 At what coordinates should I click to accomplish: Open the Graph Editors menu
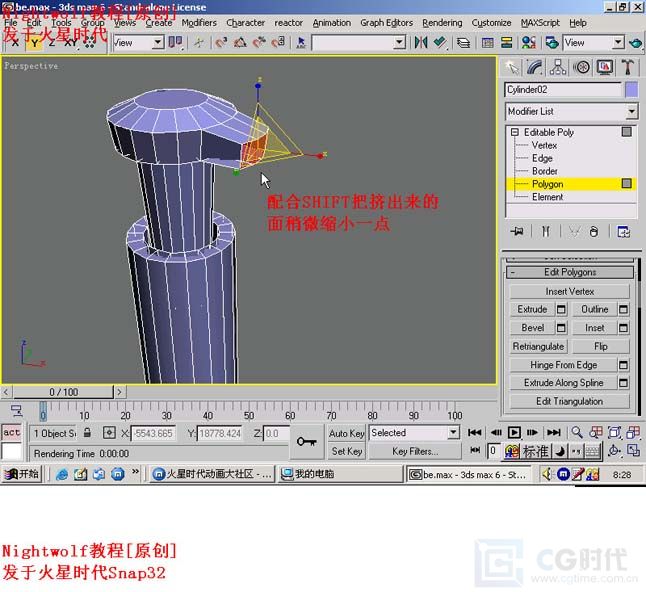386,23
